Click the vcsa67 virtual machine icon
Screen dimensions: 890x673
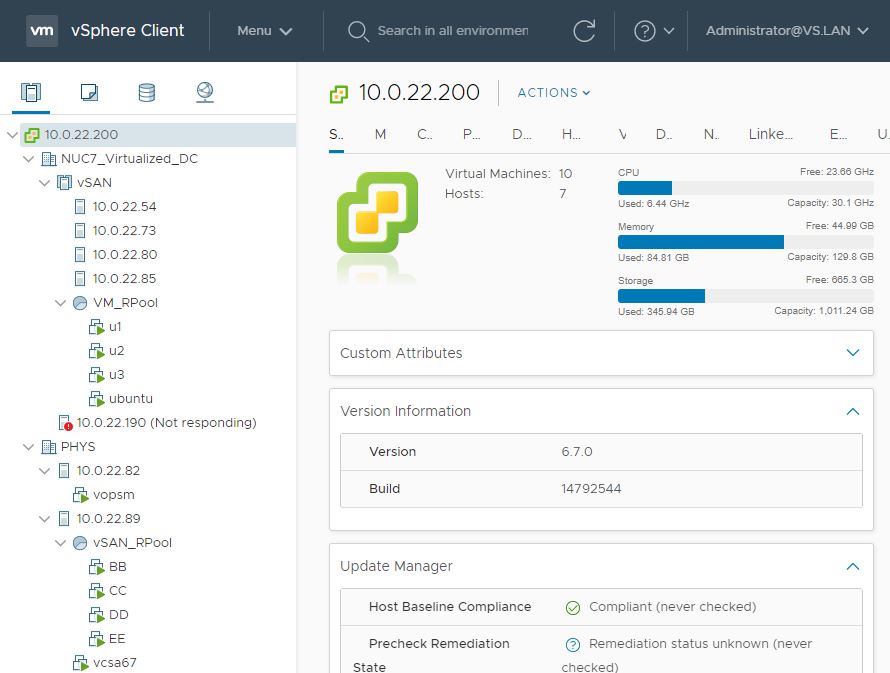click(81, 663)
